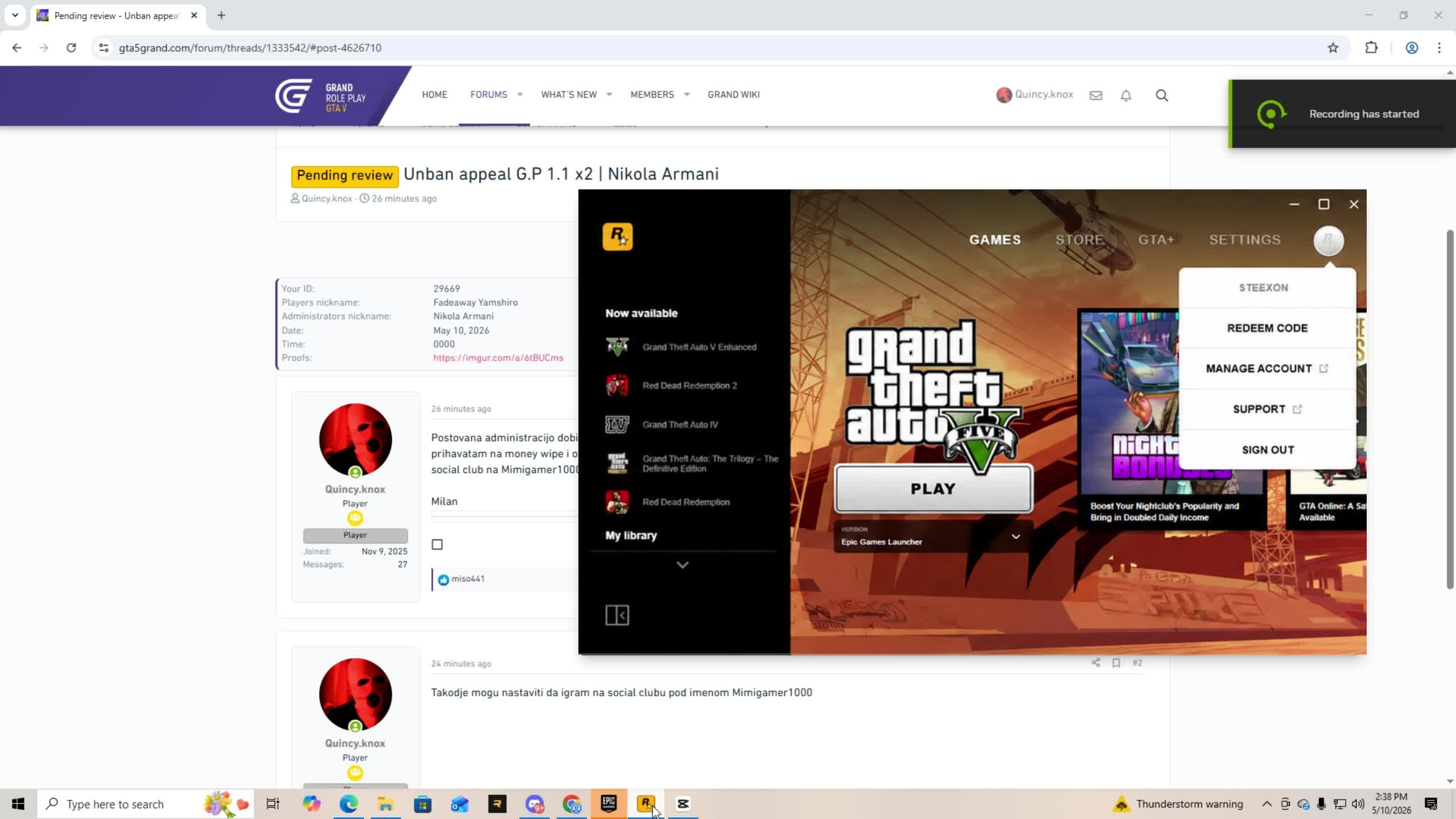1456x819 pixels.
Task: Tick the checkbox under the first post
Action: [x=437, y=544]
